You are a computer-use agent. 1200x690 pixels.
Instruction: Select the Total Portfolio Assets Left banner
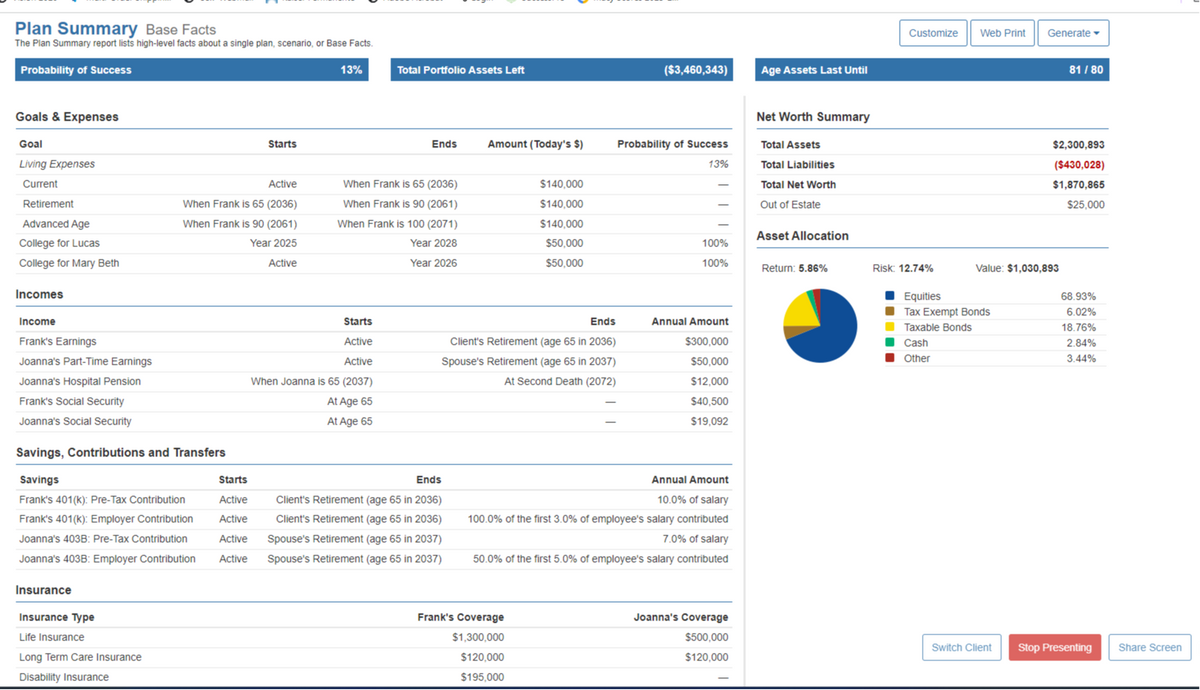(560, 70)
